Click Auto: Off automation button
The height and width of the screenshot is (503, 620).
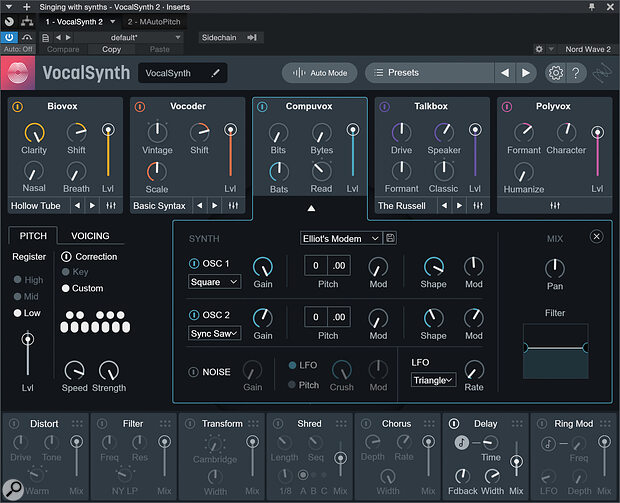[18, 49]
